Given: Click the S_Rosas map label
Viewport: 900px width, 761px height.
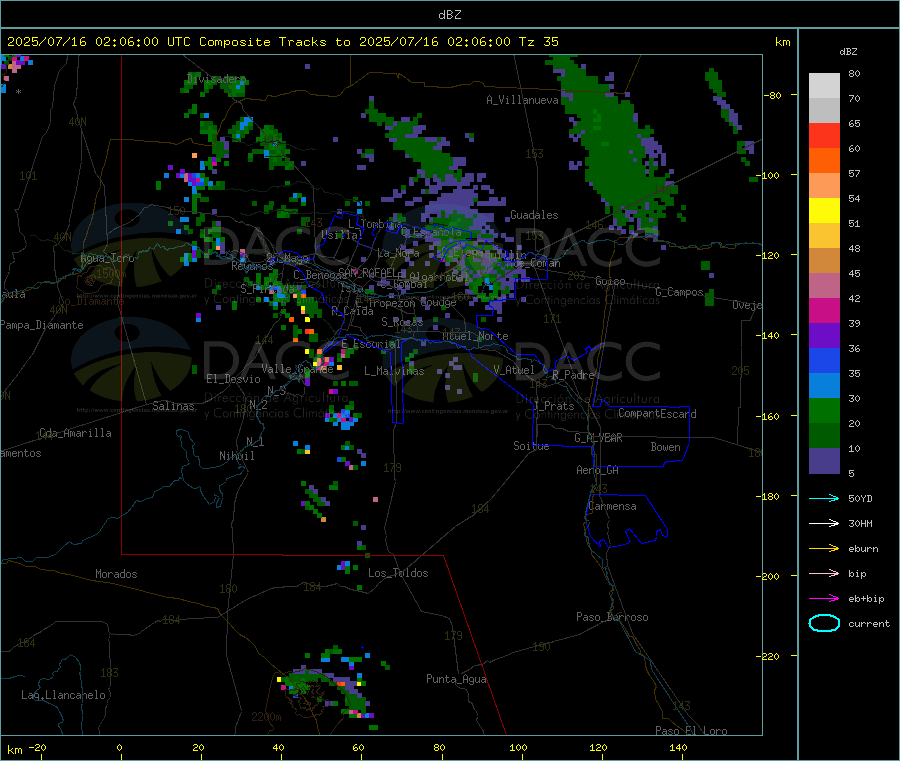Looking at the screenshot, I should point(402,322).
